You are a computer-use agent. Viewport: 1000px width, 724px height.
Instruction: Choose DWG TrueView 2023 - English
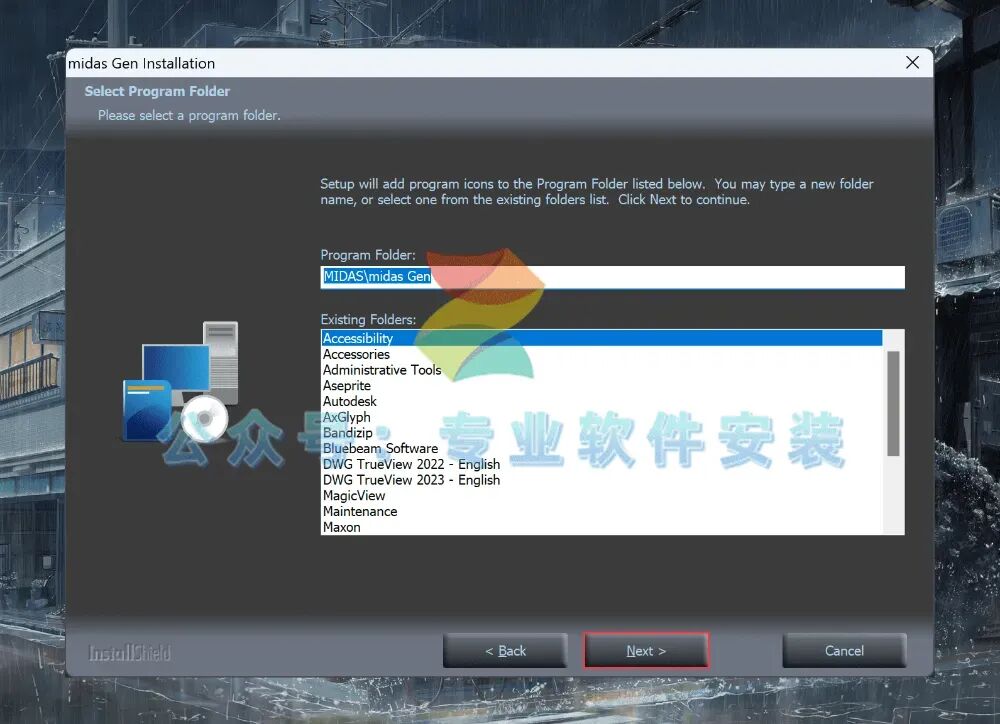(x=601, y=480)
